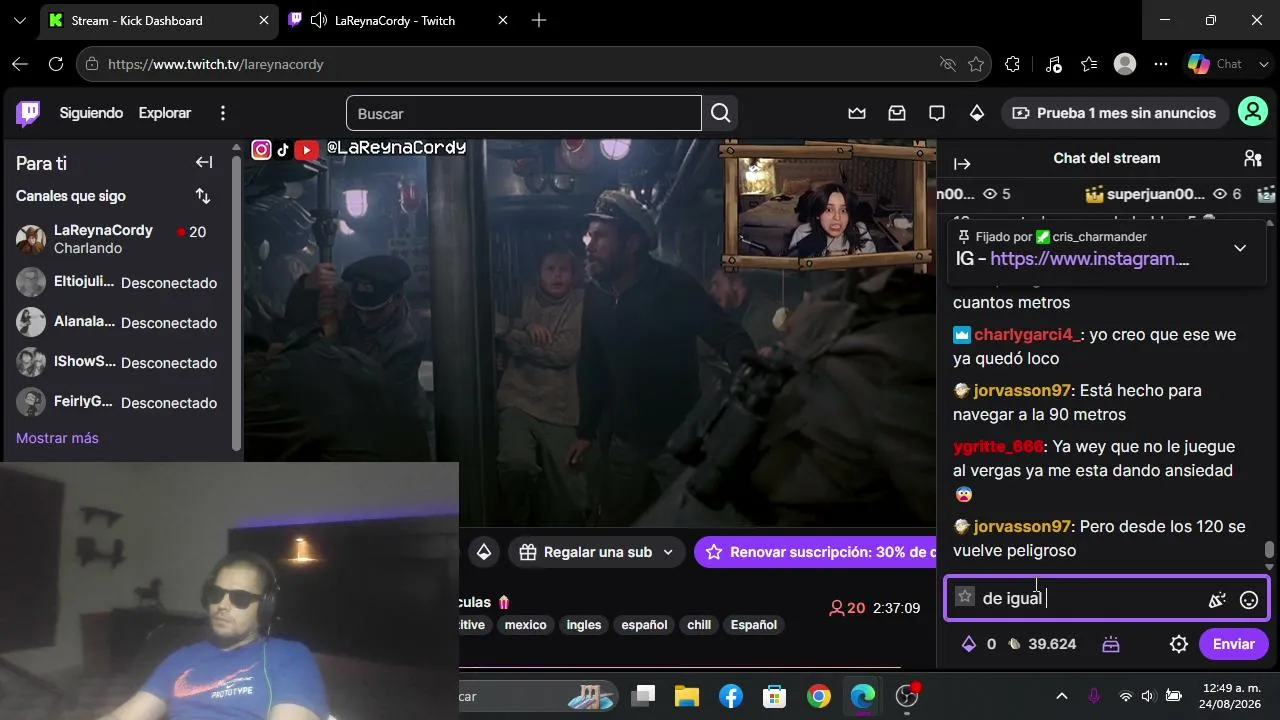Click the chill stream tag
The image size is (1280, 720).
pos(699,625)
